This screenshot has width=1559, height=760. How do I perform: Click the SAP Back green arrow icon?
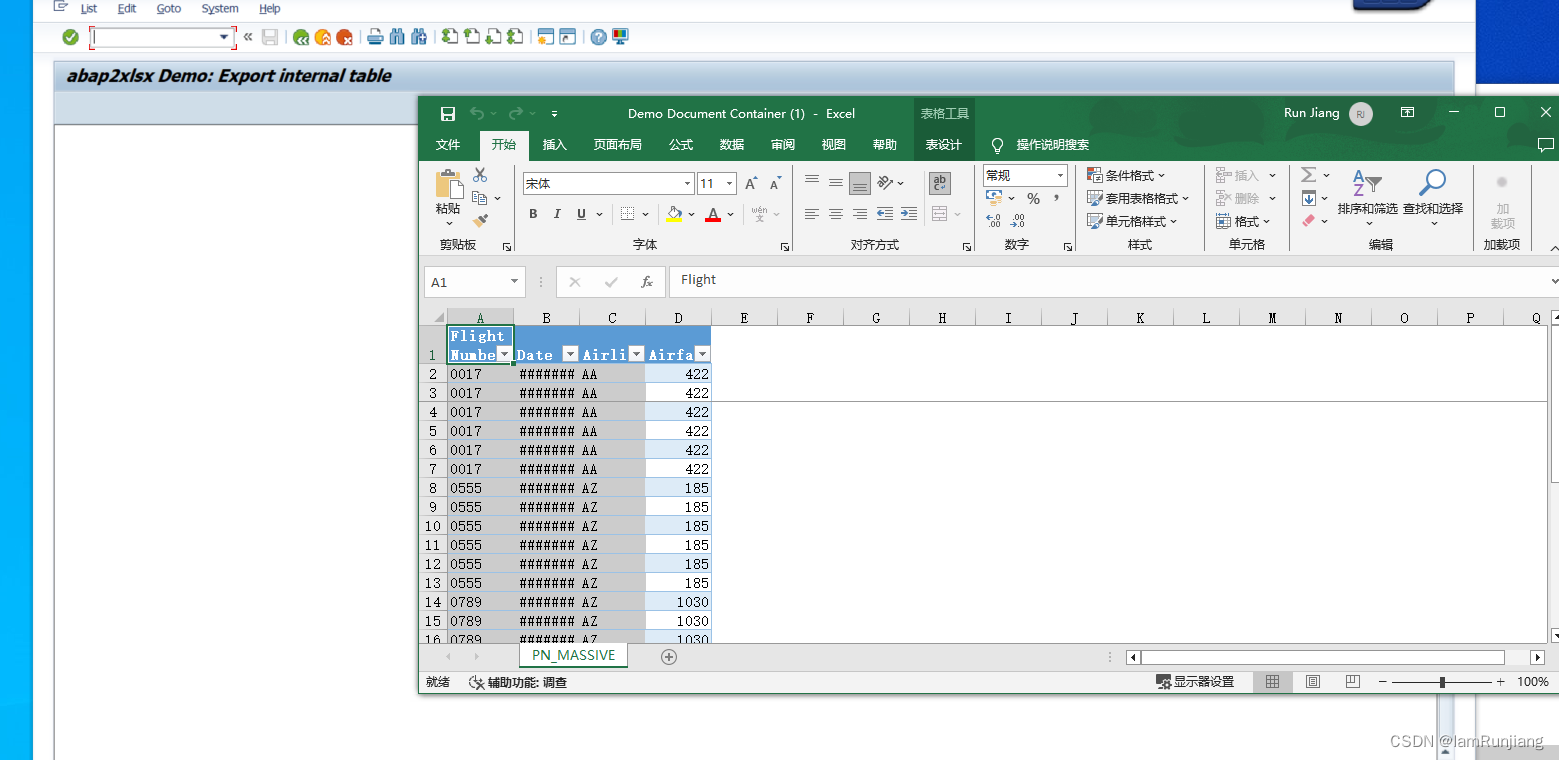(x=301, y=37)
